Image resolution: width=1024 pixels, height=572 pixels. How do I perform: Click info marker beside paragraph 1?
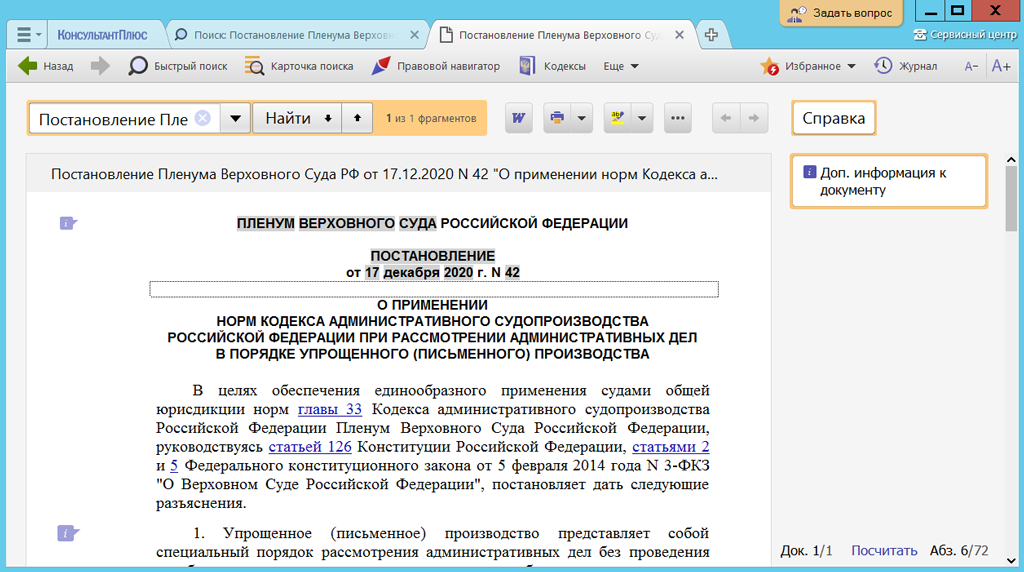click(68, 533)
